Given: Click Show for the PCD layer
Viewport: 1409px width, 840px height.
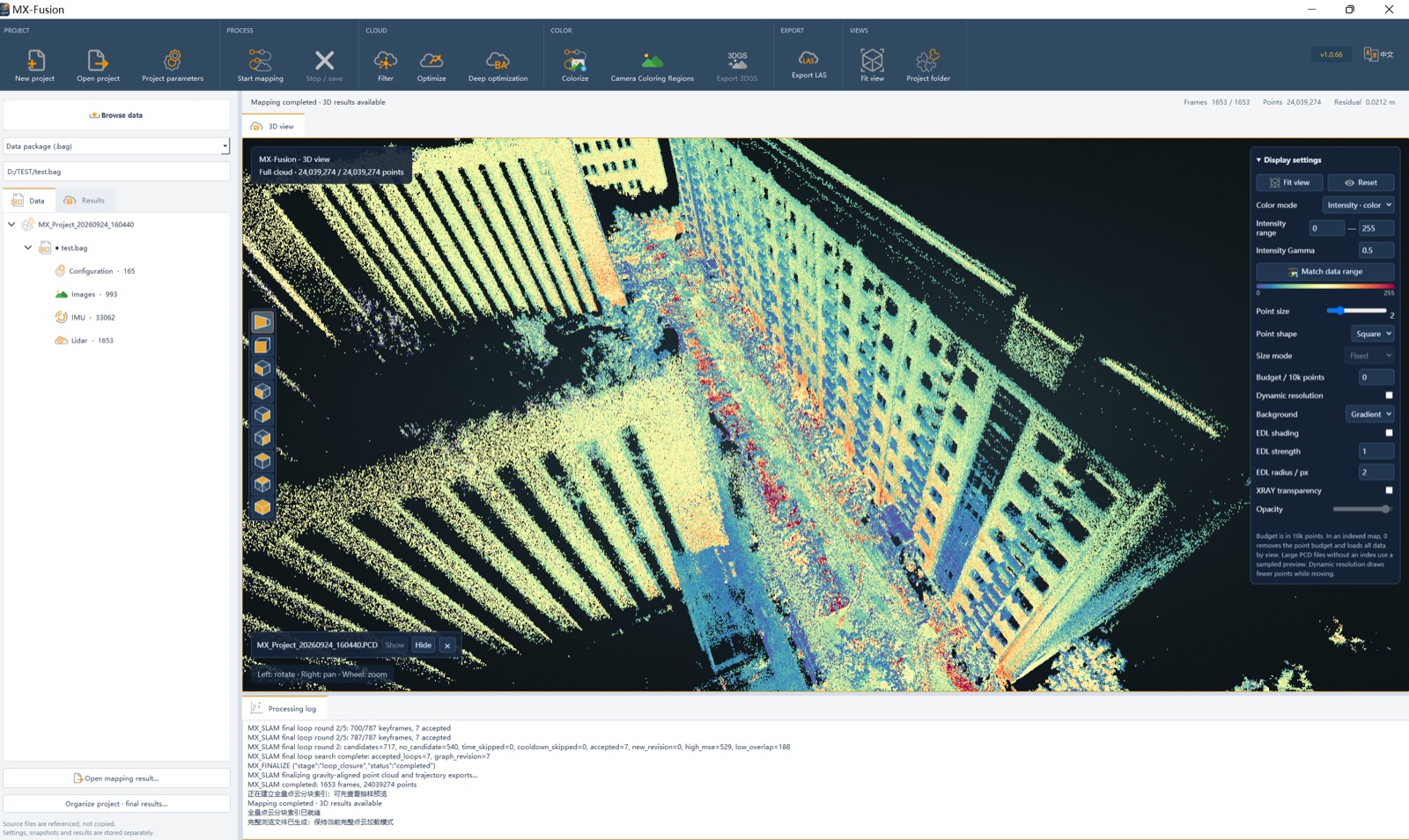Looking at the screenshot, I should (395, 645).
